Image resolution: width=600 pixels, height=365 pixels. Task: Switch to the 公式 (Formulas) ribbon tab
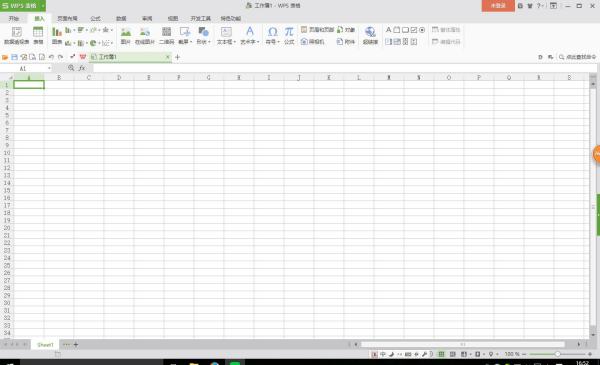[95, 18]
